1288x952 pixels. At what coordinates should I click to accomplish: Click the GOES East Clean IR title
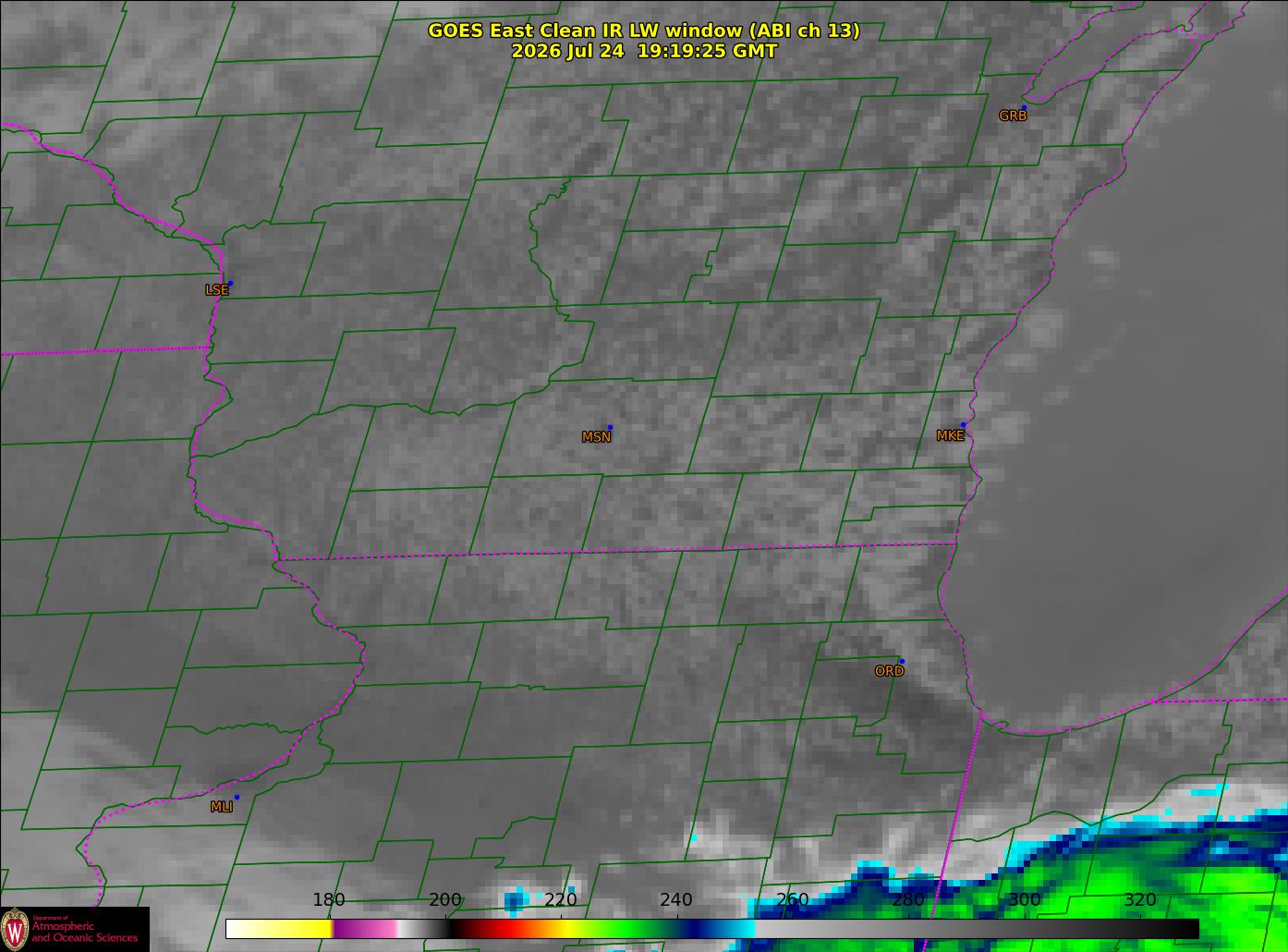click(644, 31)
